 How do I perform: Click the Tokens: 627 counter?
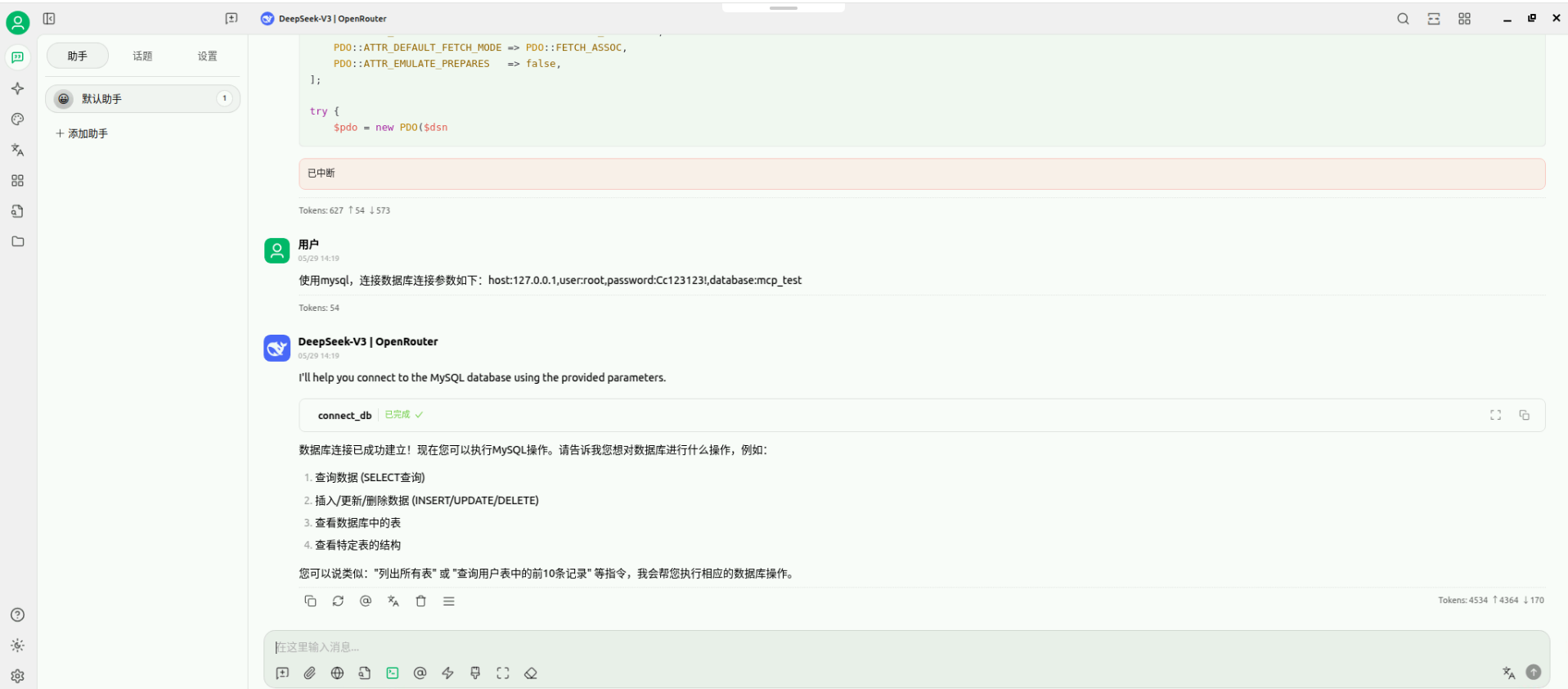[344, 210]
